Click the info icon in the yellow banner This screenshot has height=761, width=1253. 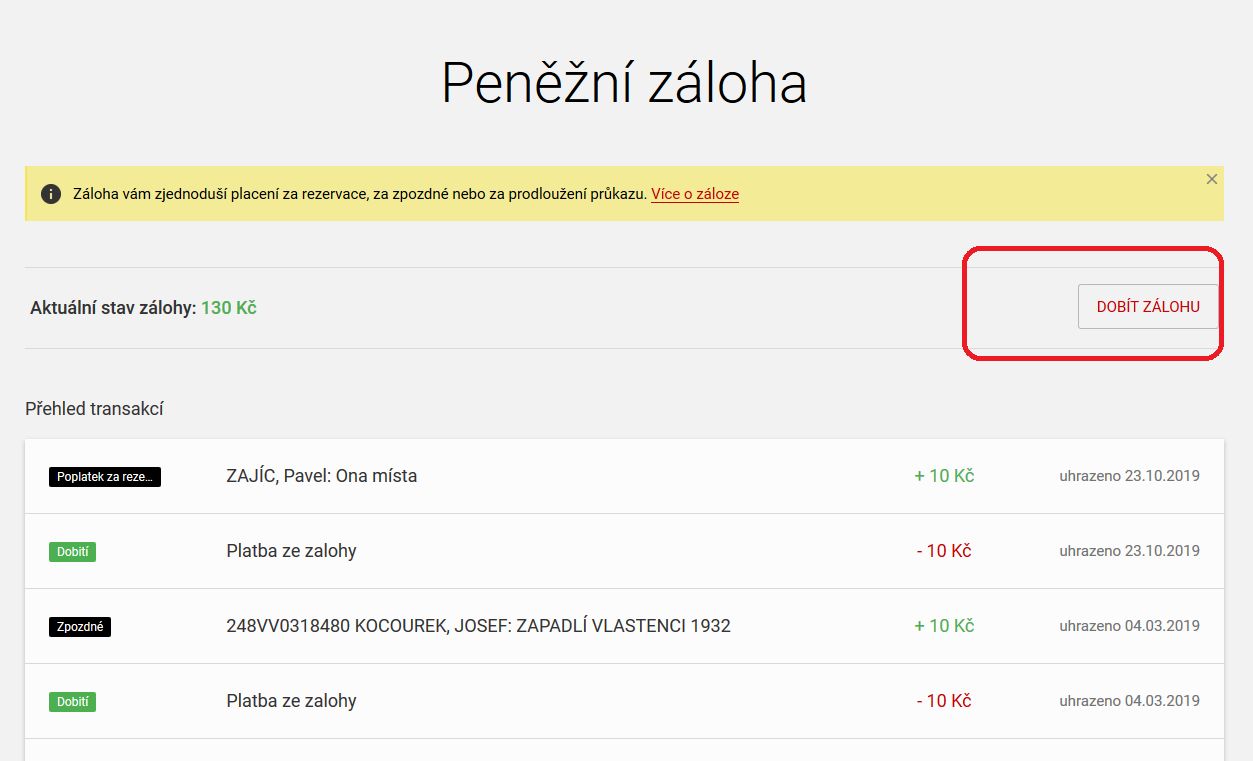pyautogui.click(x=51, y=194)
